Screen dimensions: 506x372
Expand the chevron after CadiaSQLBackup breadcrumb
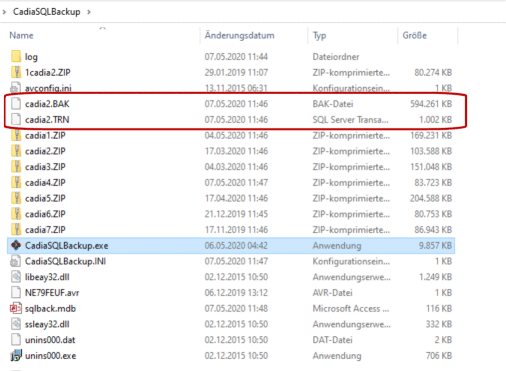tap(89, 12)
